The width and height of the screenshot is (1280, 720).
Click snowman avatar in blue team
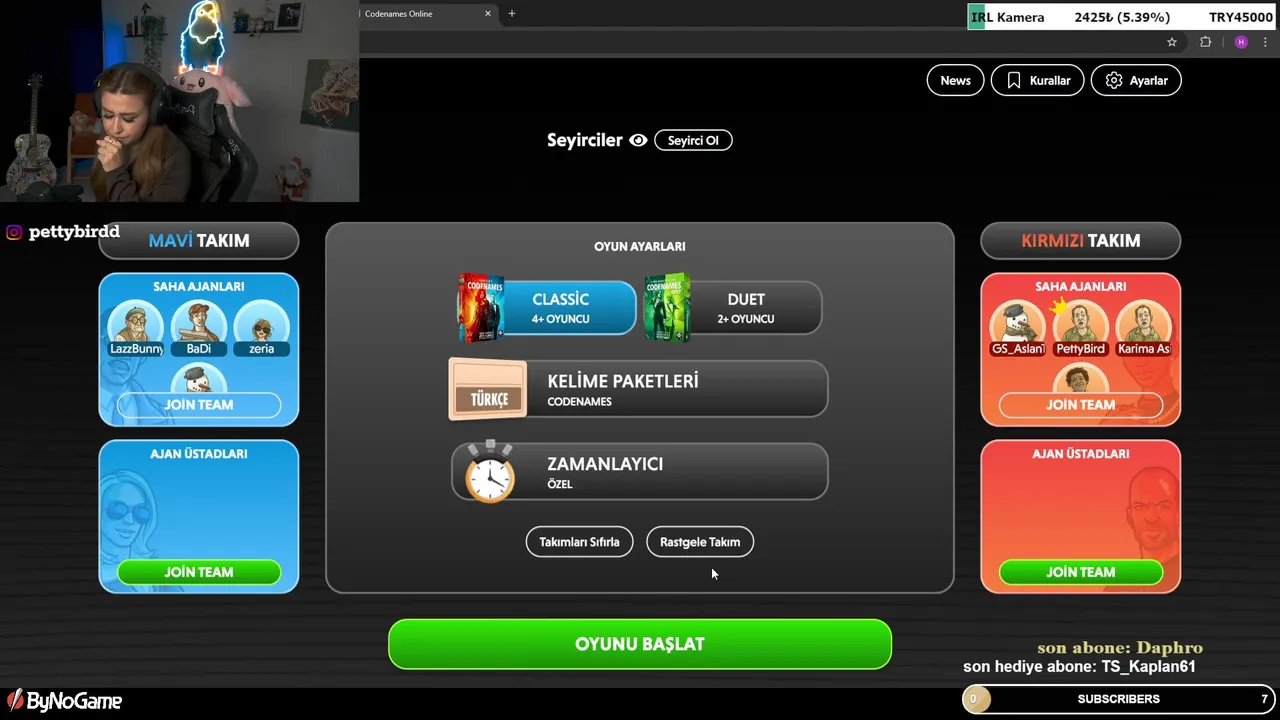coord(199,379)
